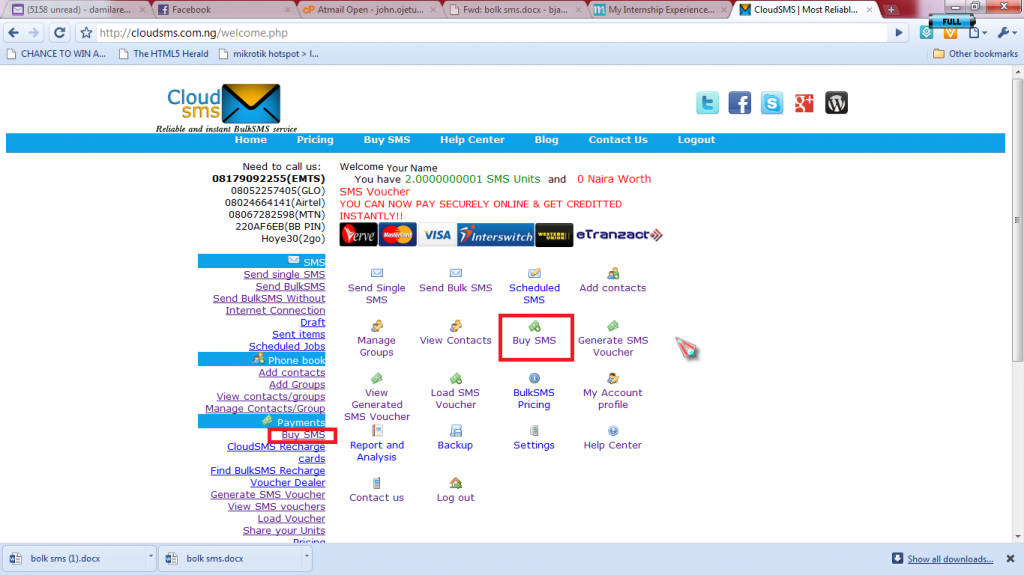Open the WordPress social icon
The height and width of the screenshot is (575, 1024).
[x=836, y=103]
